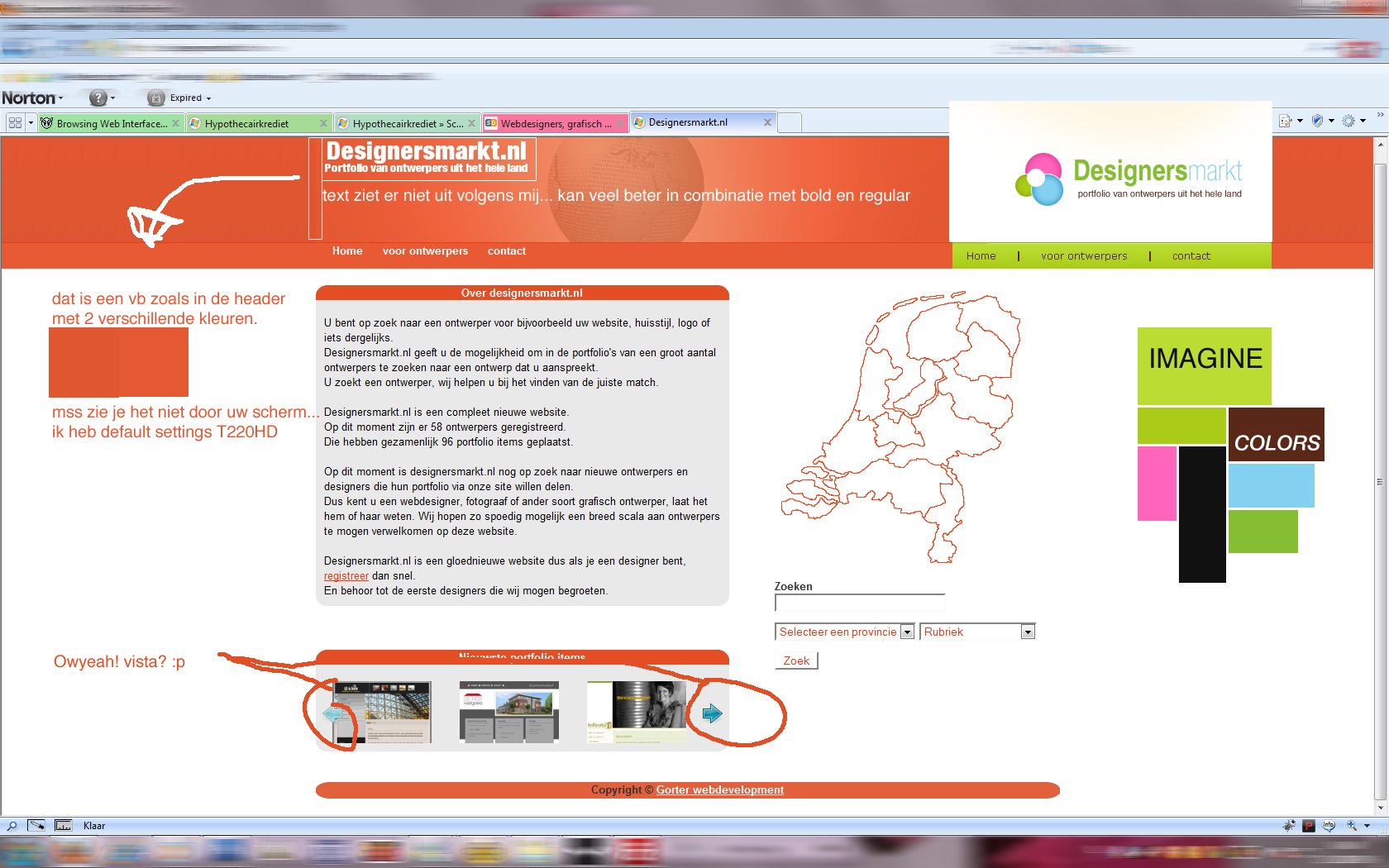The image size is (1389, 868).
Task: Click the pink color block
Action: 1157,484
